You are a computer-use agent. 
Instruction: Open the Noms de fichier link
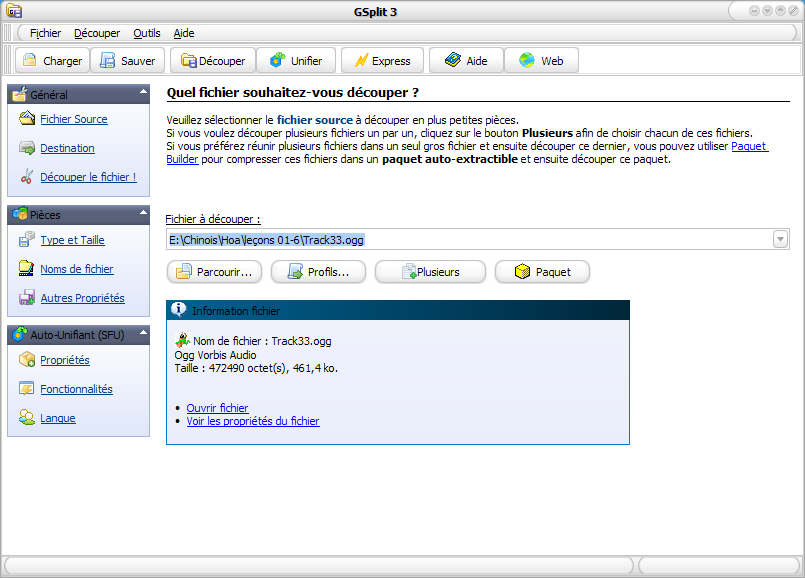[x=77, y=269]
